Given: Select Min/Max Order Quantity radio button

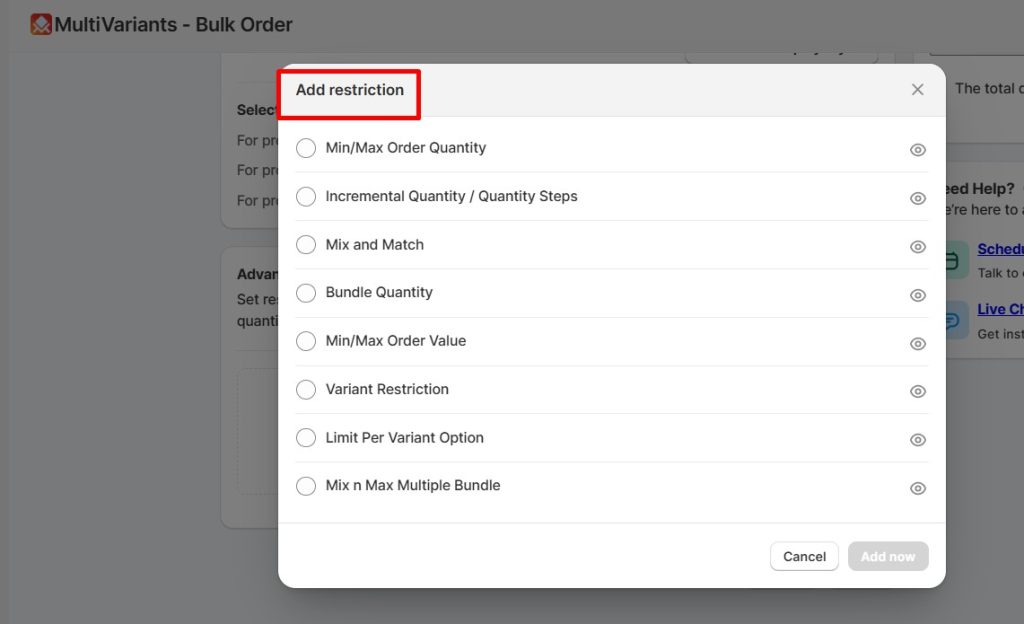Looking at the screenshot, I should 306,148.
